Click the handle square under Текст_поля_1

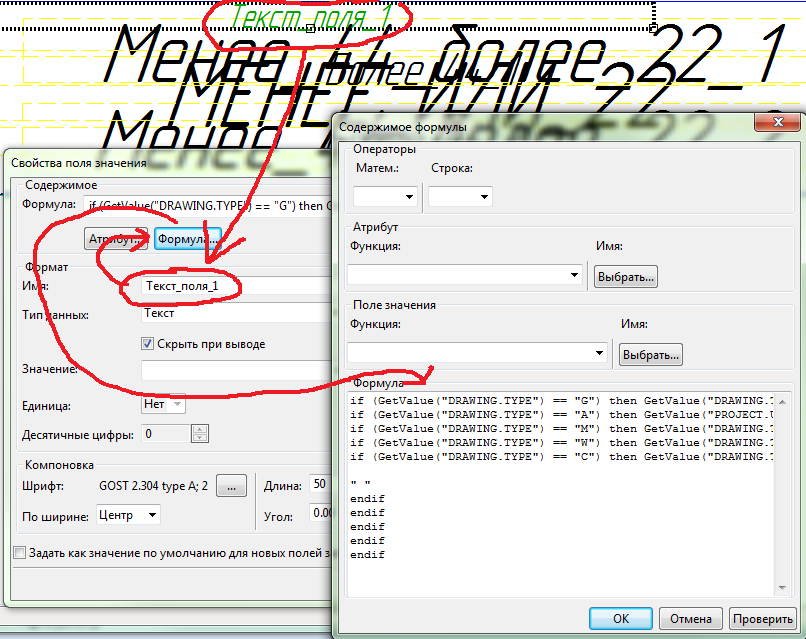(310, 29)
